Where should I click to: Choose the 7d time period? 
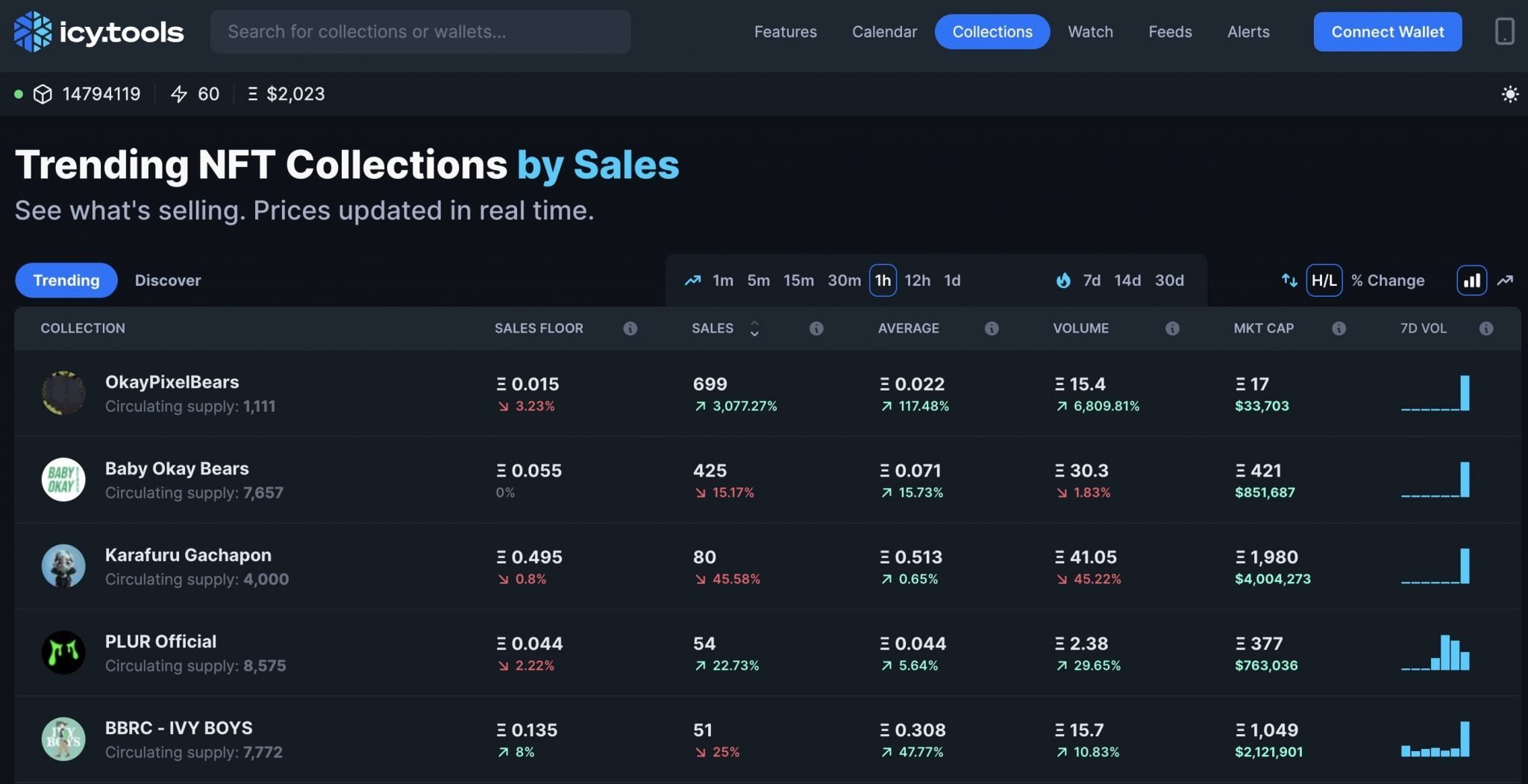[1092, 280]
